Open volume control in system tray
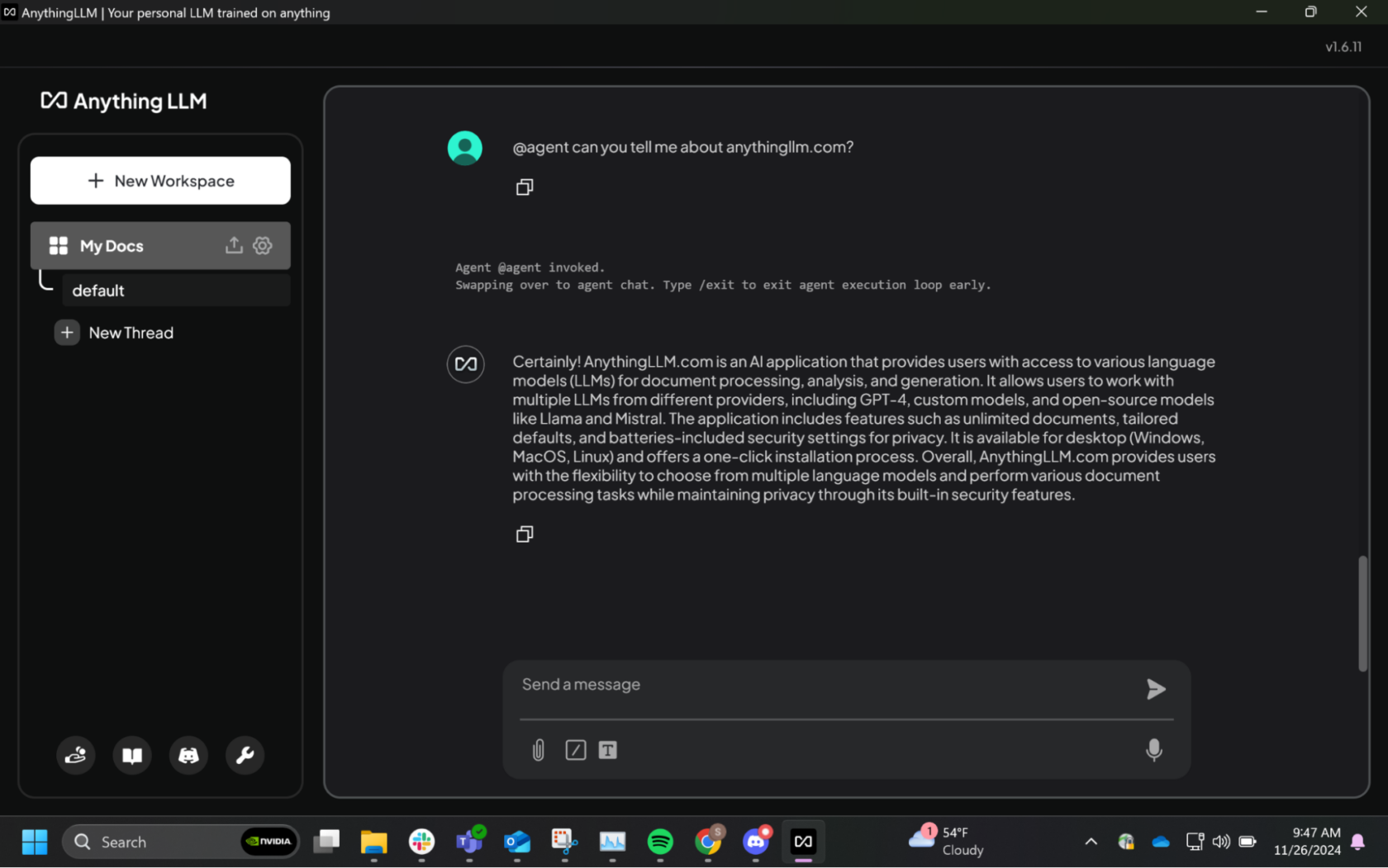The width and height of the screenshot is (1388, 868). [1221, 842]
